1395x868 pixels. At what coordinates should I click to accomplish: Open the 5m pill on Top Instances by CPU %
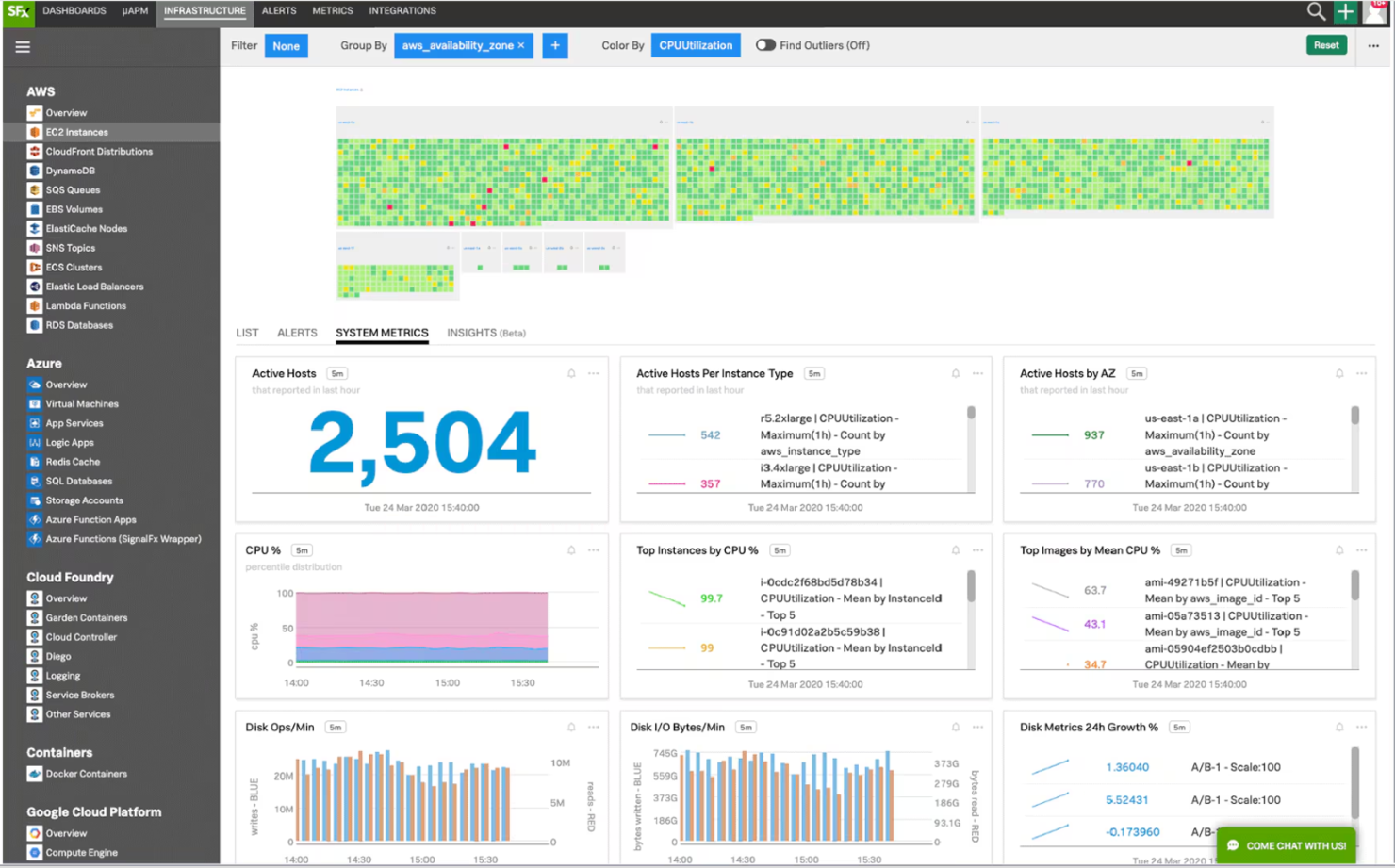tap(780, 550)
